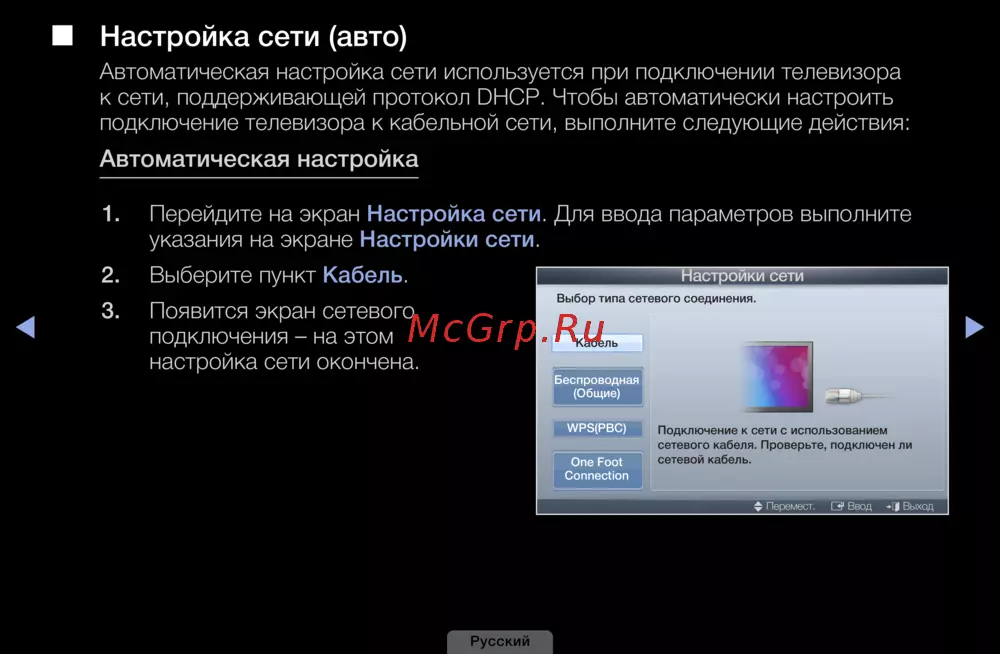
Task: Pick the One Foot Connection option
Action: pos(597,469)
